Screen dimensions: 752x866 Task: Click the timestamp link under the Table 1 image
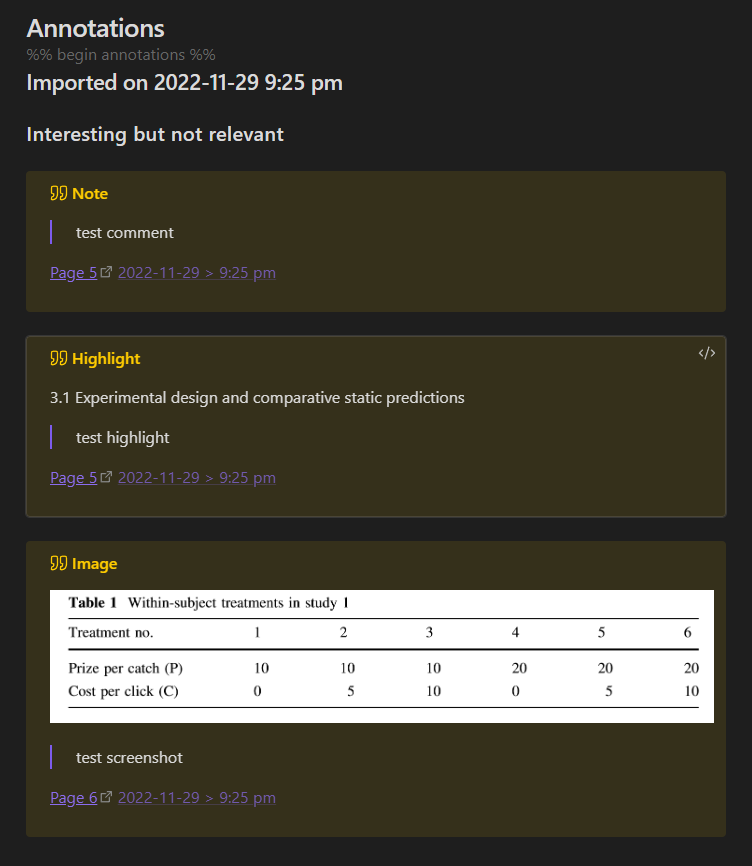[x=197, y=797]
